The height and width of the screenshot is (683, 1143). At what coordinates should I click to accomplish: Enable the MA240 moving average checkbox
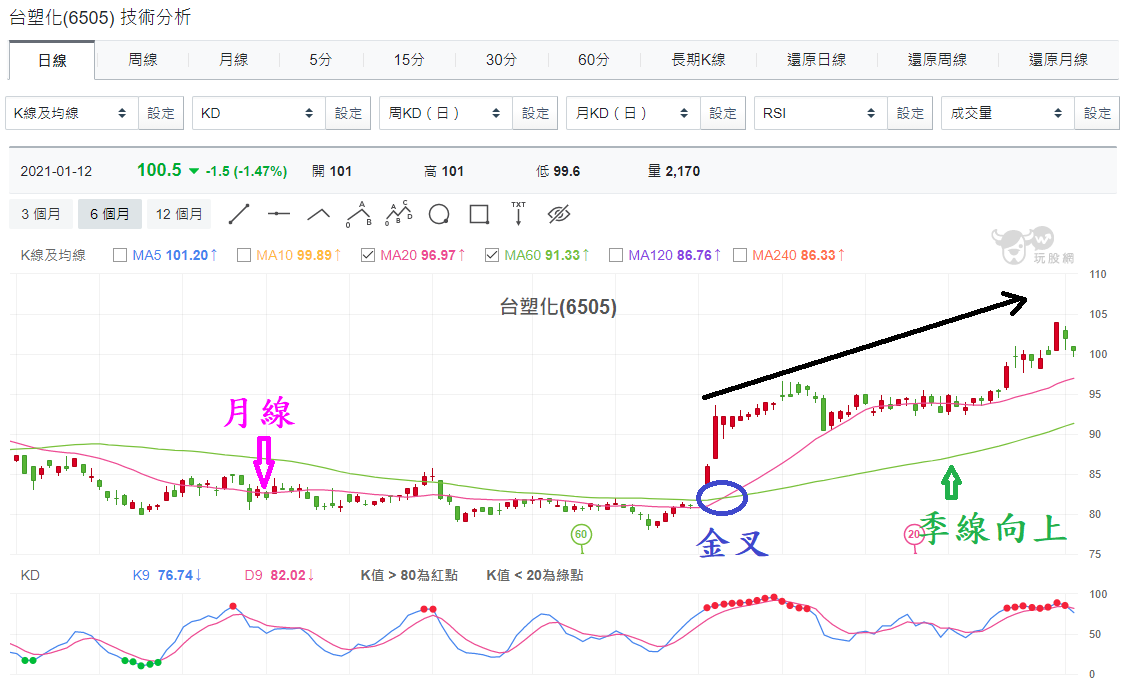pos(740,255)
